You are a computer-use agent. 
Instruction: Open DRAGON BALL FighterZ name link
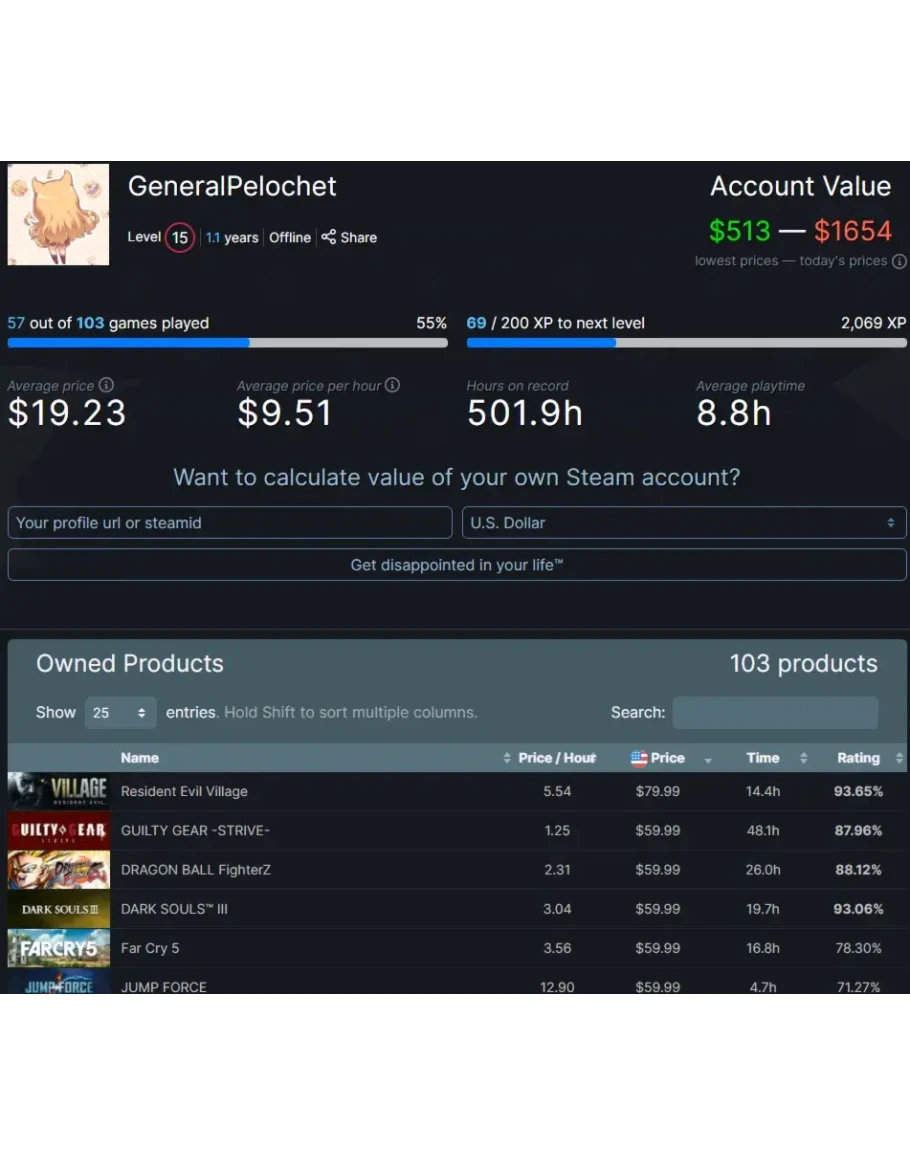pos(196,870)
